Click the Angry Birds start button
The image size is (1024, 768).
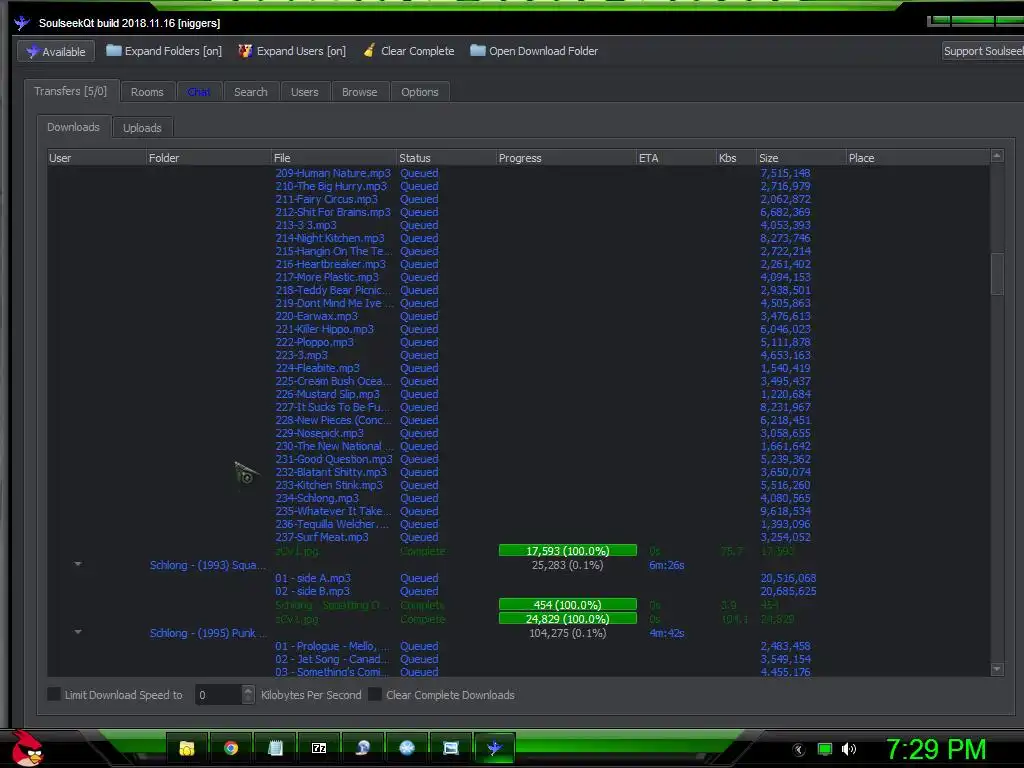pyautogui.click(x=27, y=748)
